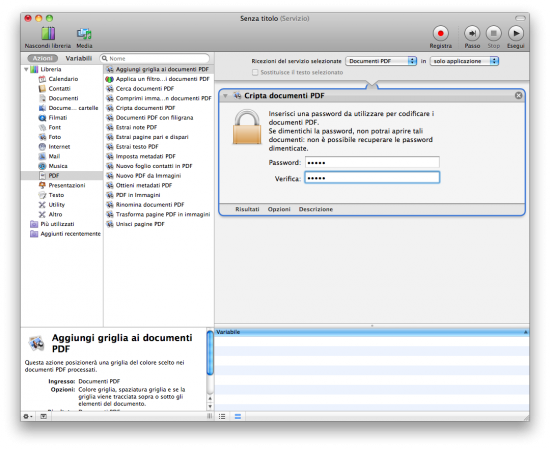Switch log to list view icon
Image resolution: width=550 pixels, height=449 pixels.
tap(222, 416)
